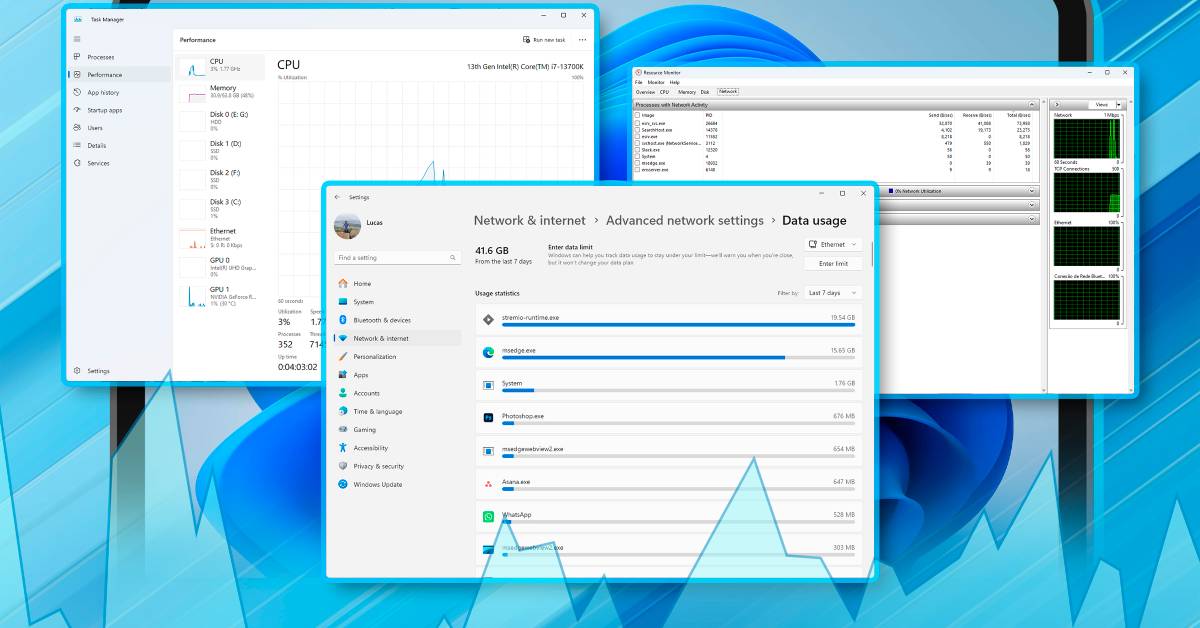This screenshot has width=1200, height=628.
Task: Check the SearchHost.exe process checkbox
Action: click(637, 129)
